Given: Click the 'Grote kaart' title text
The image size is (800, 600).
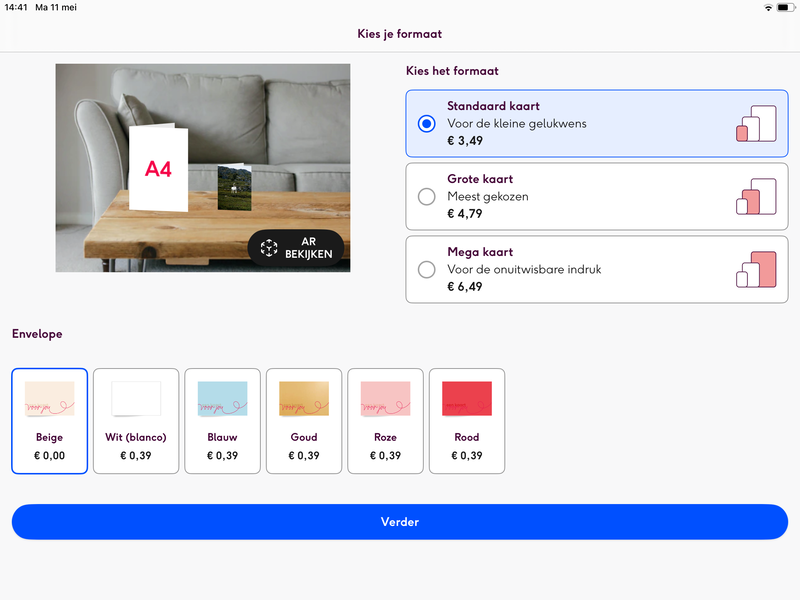Looking at the screenshot, I should coord(480,179).
